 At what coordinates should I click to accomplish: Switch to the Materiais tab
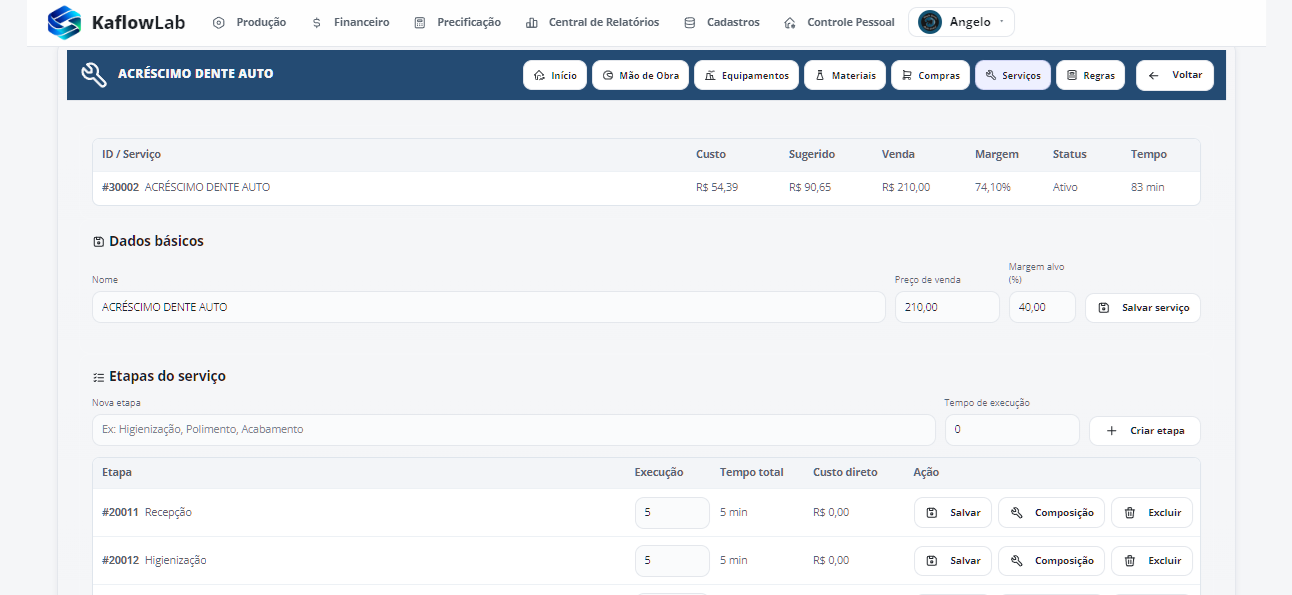(x=845, y=75)
